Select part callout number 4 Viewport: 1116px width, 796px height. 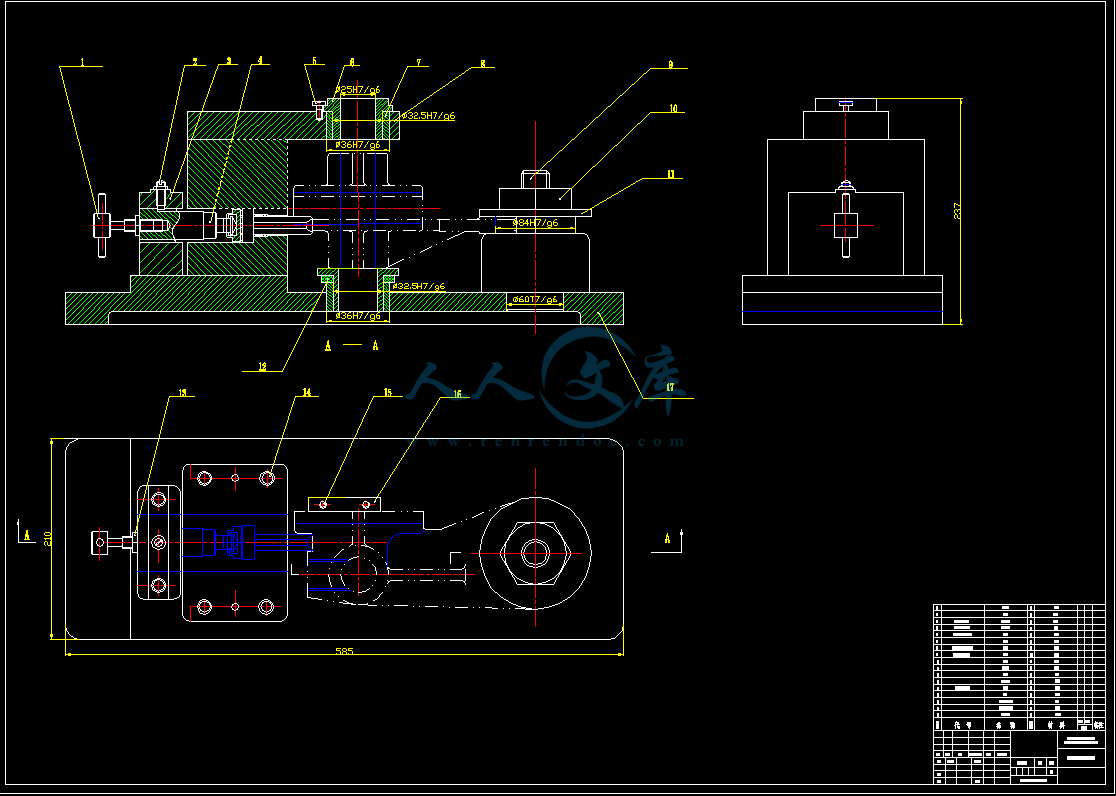point(260,60)
